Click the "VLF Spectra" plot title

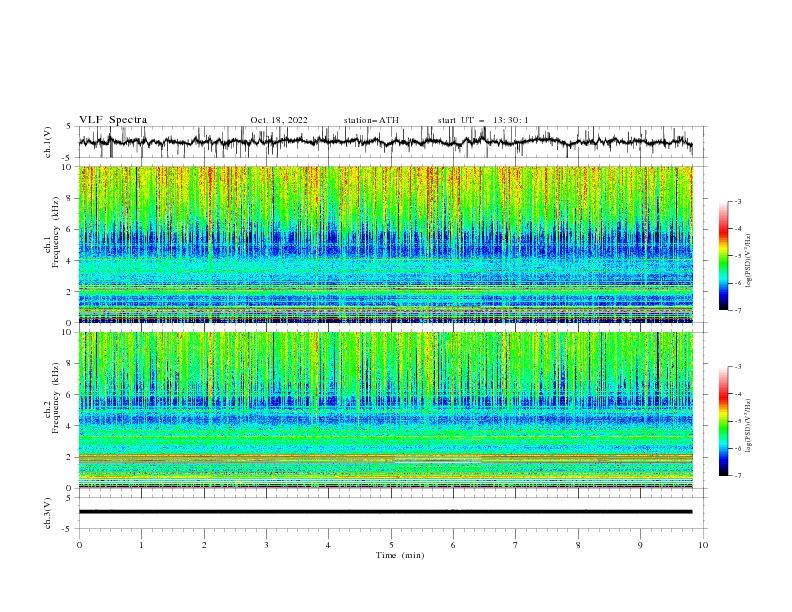113,120
